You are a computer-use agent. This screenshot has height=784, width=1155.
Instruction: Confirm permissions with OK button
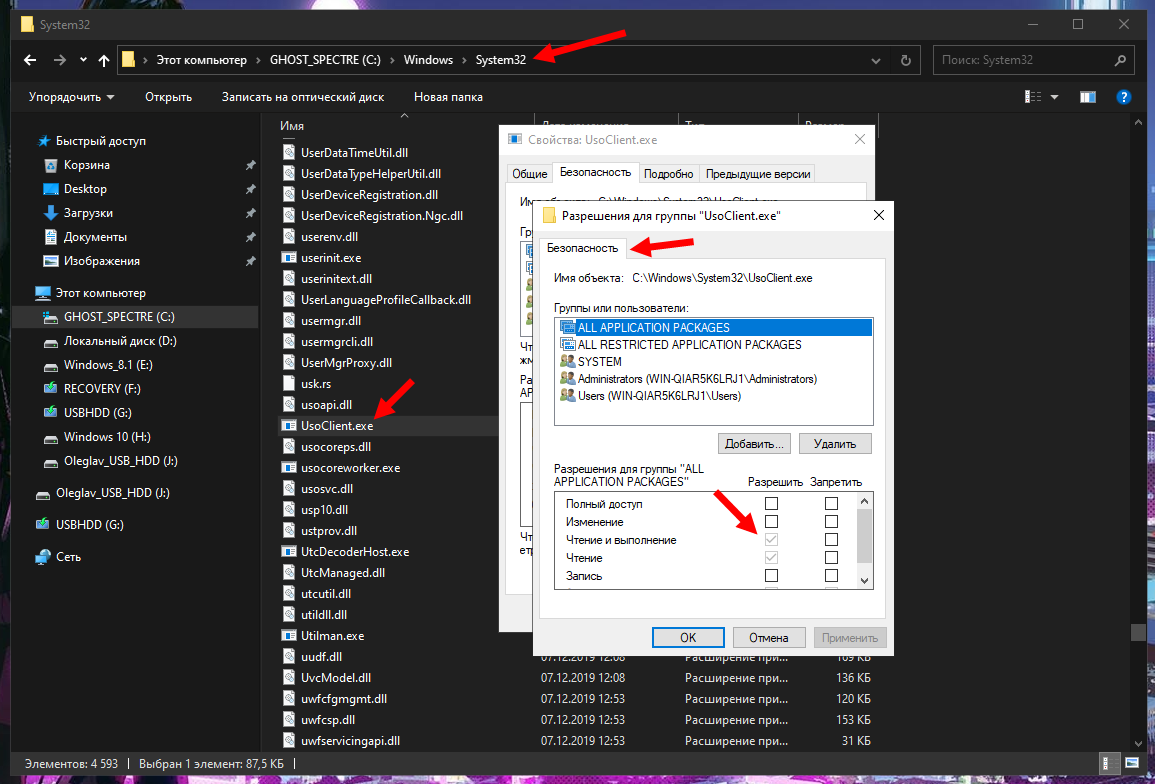(688, 638)
